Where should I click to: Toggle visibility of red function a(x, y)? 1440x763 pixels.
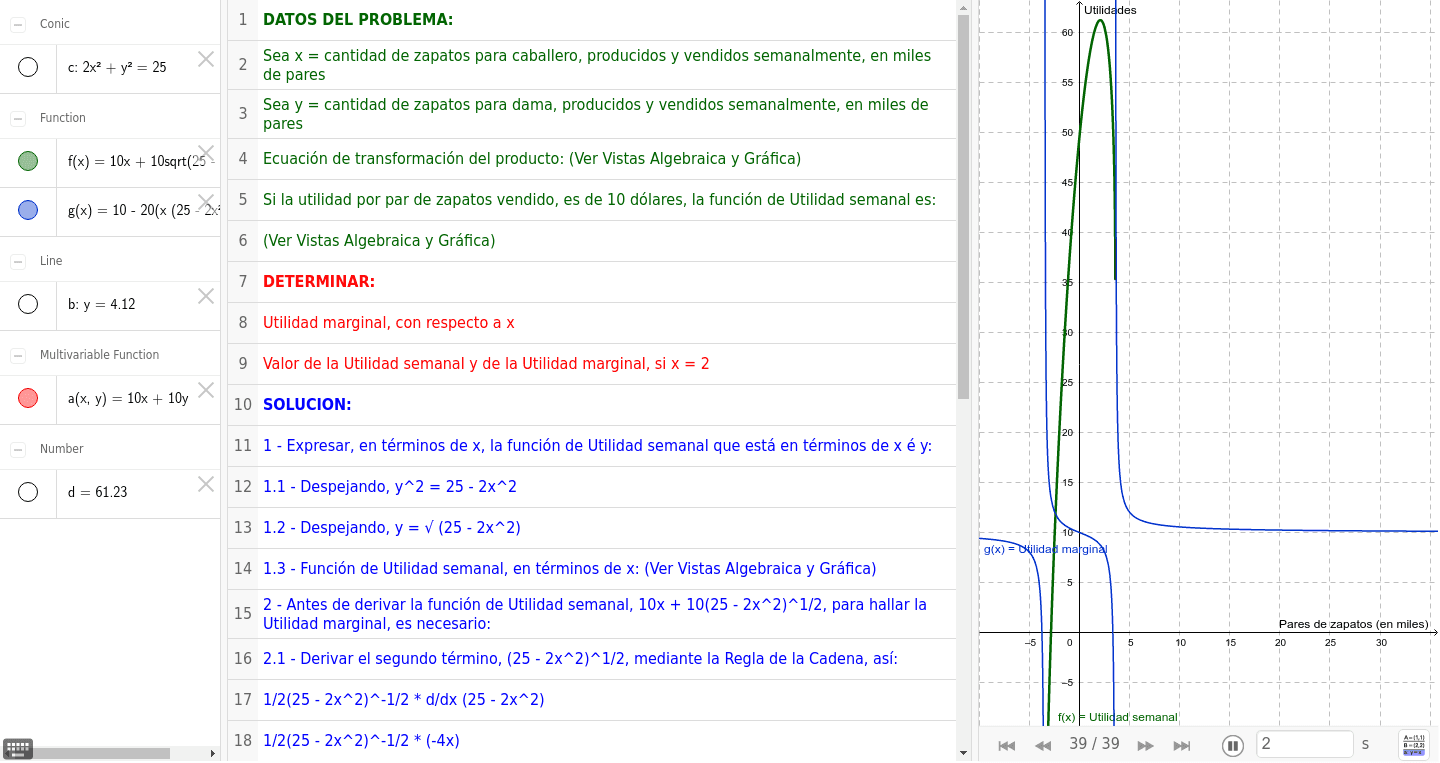(28, 399)
